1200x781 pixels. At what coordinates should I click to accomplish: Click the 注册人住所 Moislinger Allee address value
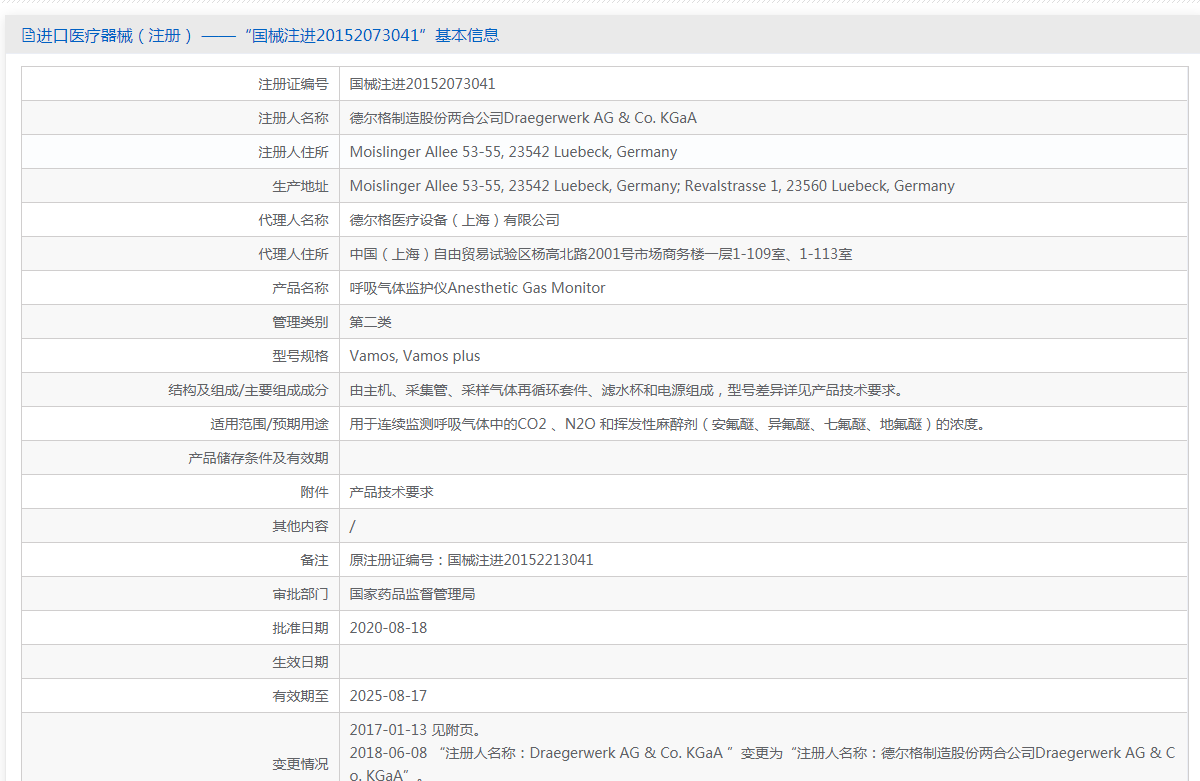(x=513, y=152)
